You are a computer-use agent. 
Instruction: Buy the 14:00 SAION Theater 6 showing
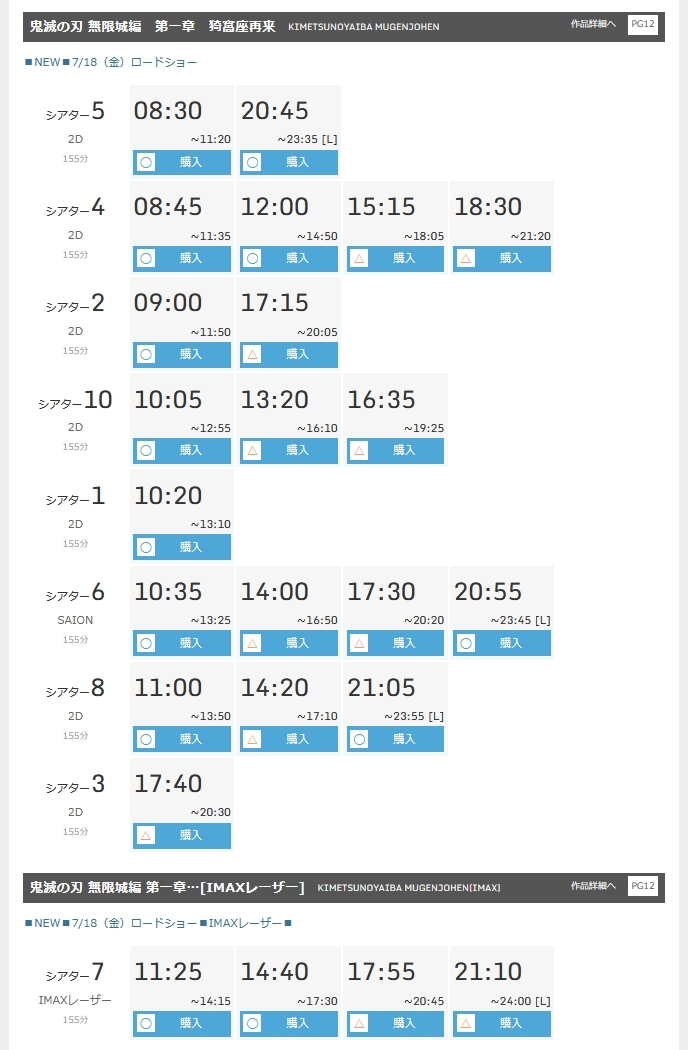tap(289, 643)
